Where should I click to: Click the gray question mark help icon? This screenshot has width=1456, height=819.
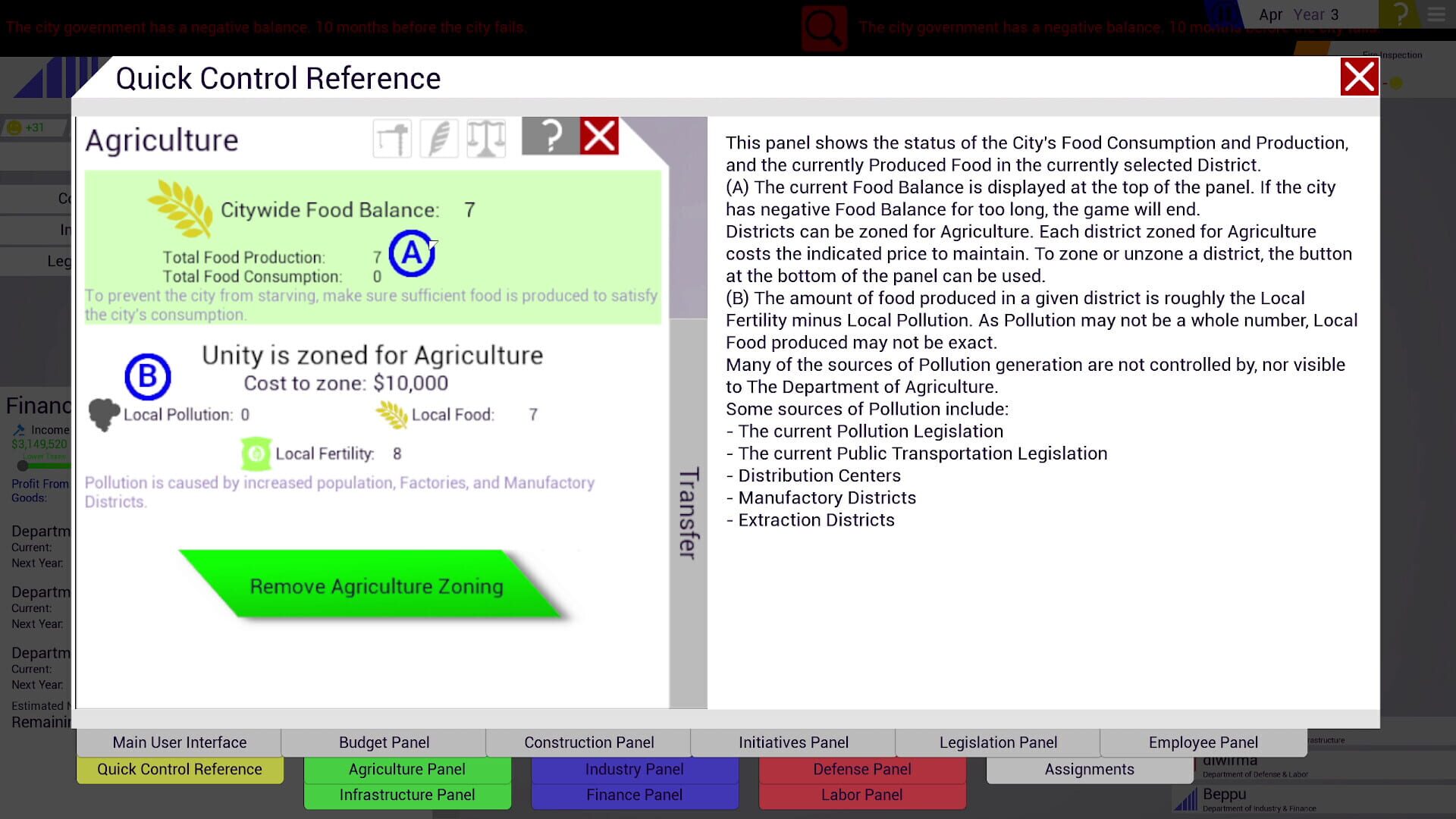[550, 137]
